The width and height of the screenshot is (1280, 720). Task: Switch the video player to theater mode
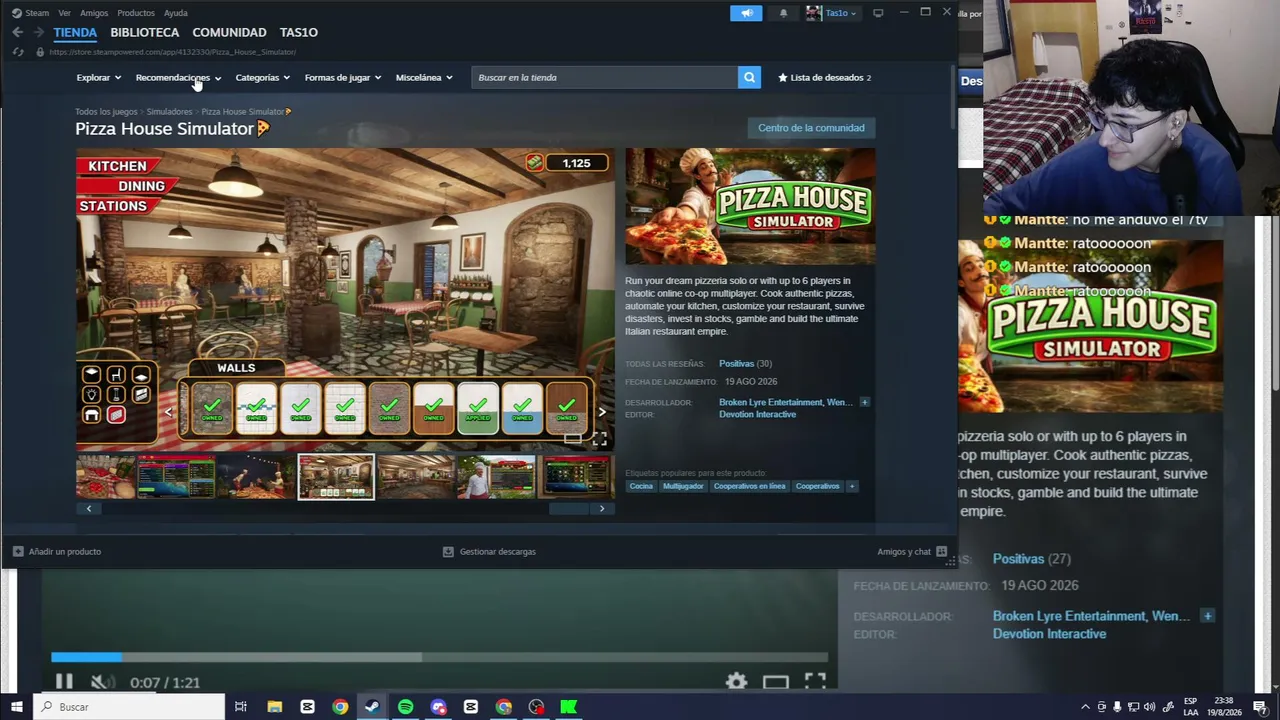(775, 682)
